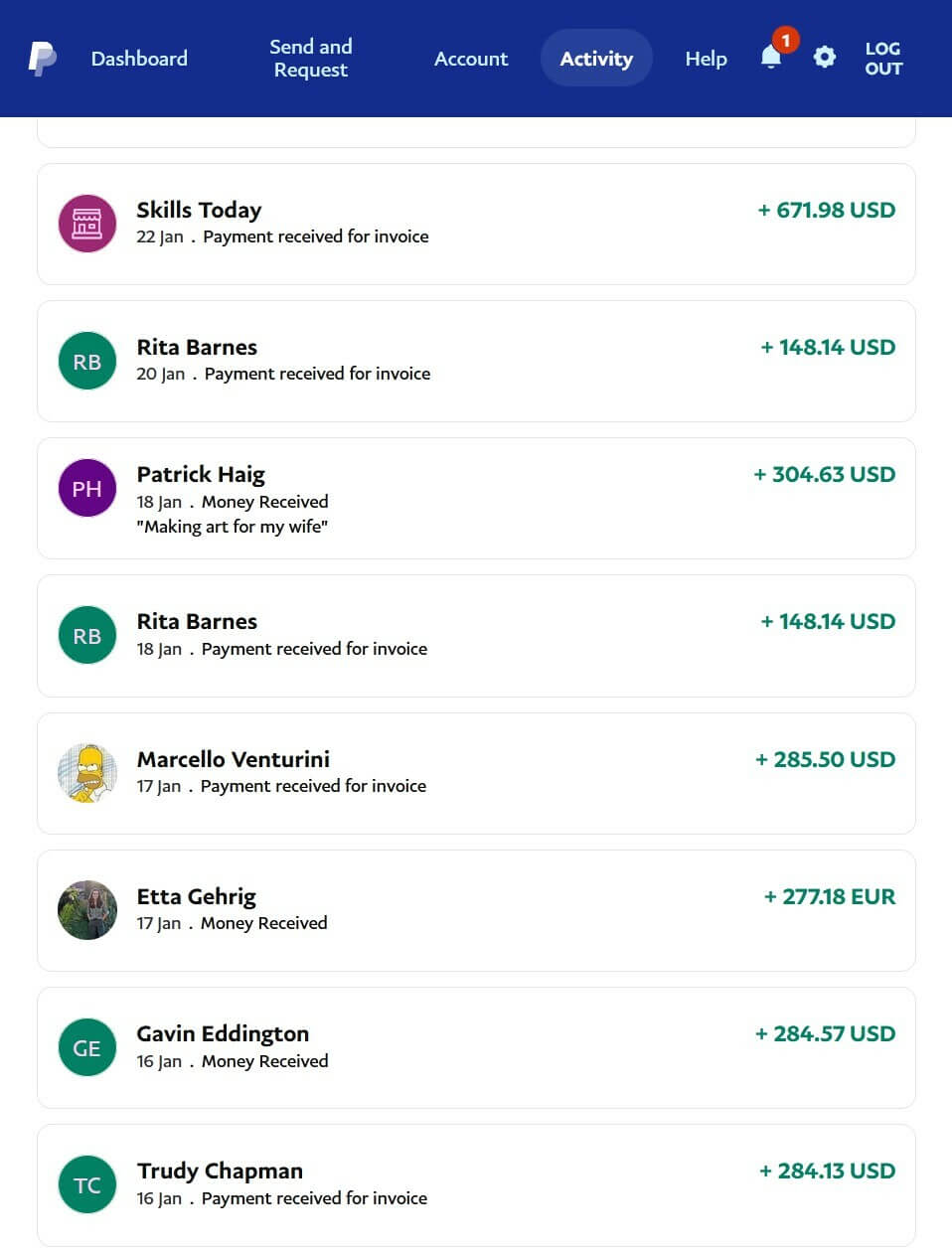Open the settings gear
Image resolution: width=952 pixels, height=1250 pixels.
(x=824, y=58)
